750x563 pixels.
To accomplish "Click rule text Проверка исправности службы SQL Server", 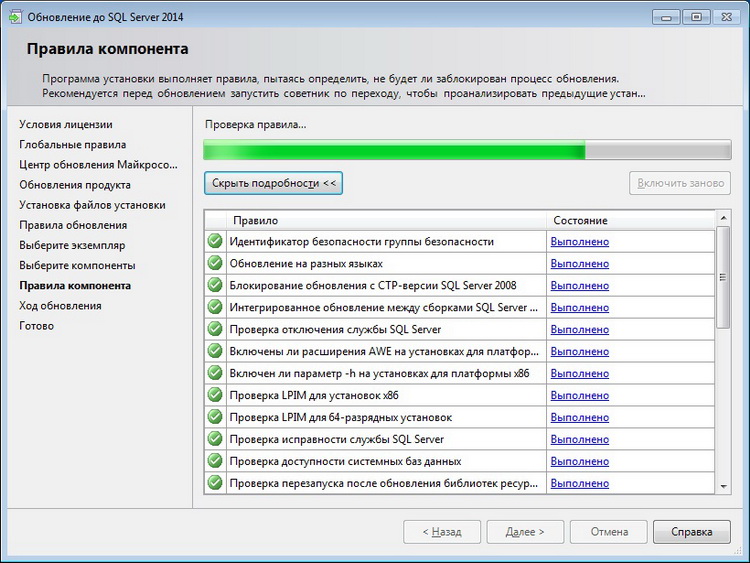I will click(337, 440).
